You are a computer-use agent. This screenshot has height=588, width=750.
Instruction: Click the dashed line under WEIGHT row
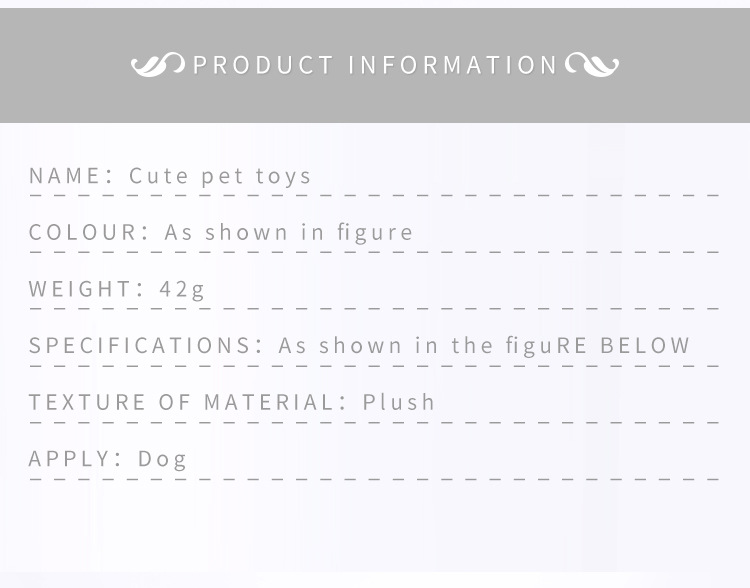pos(375,308)
